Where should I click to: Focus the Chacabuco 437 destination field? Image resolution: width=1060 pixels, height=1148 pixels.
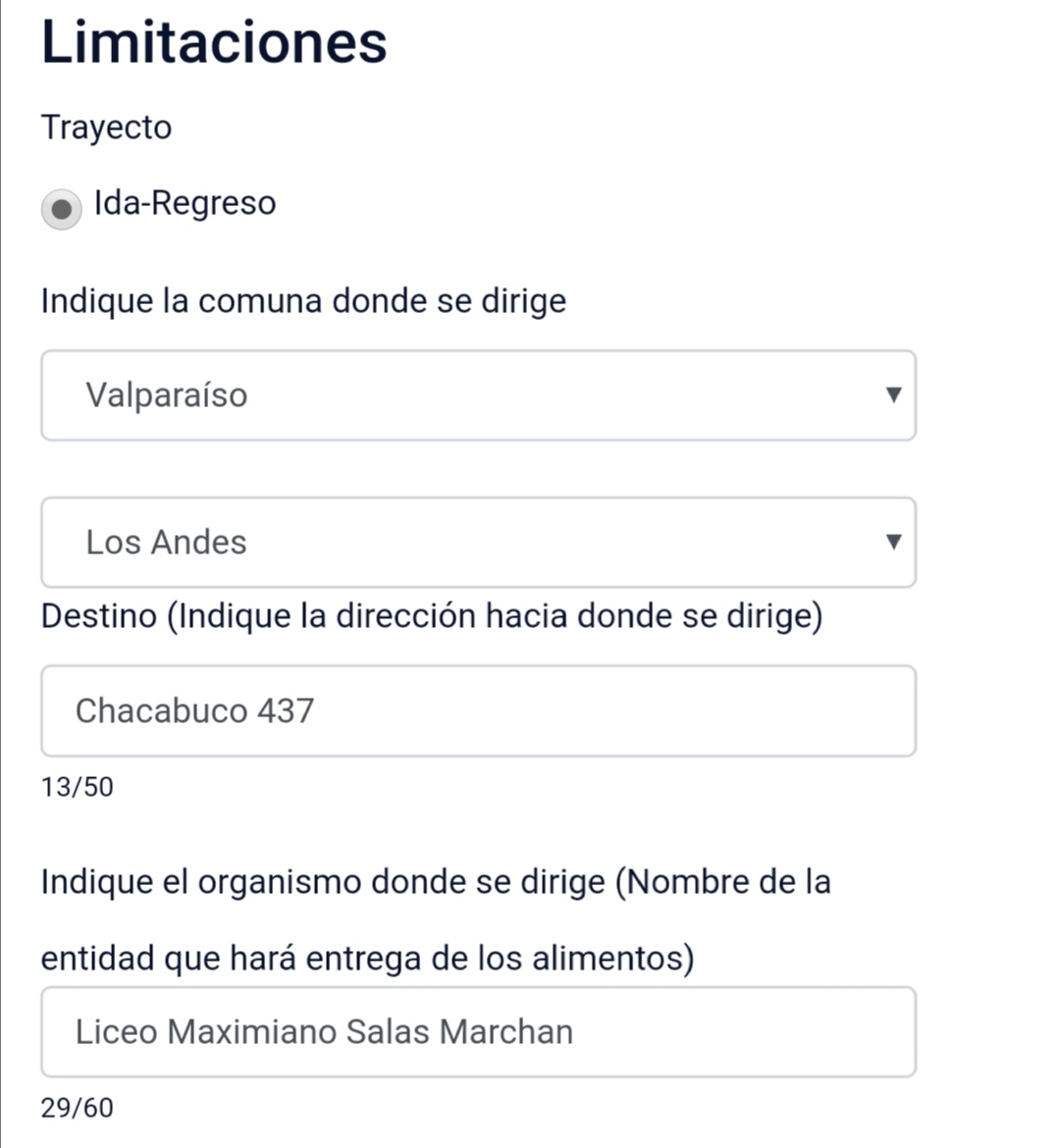478,711
